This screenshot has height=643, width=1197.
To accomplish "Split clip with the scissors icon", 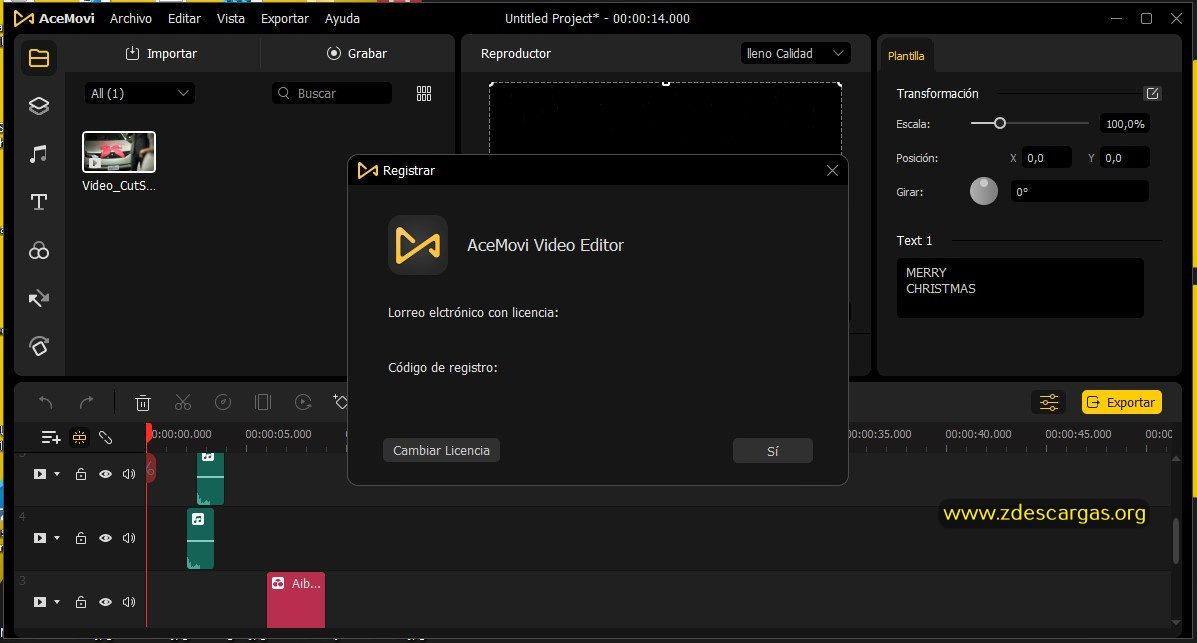I will (182, 402).
